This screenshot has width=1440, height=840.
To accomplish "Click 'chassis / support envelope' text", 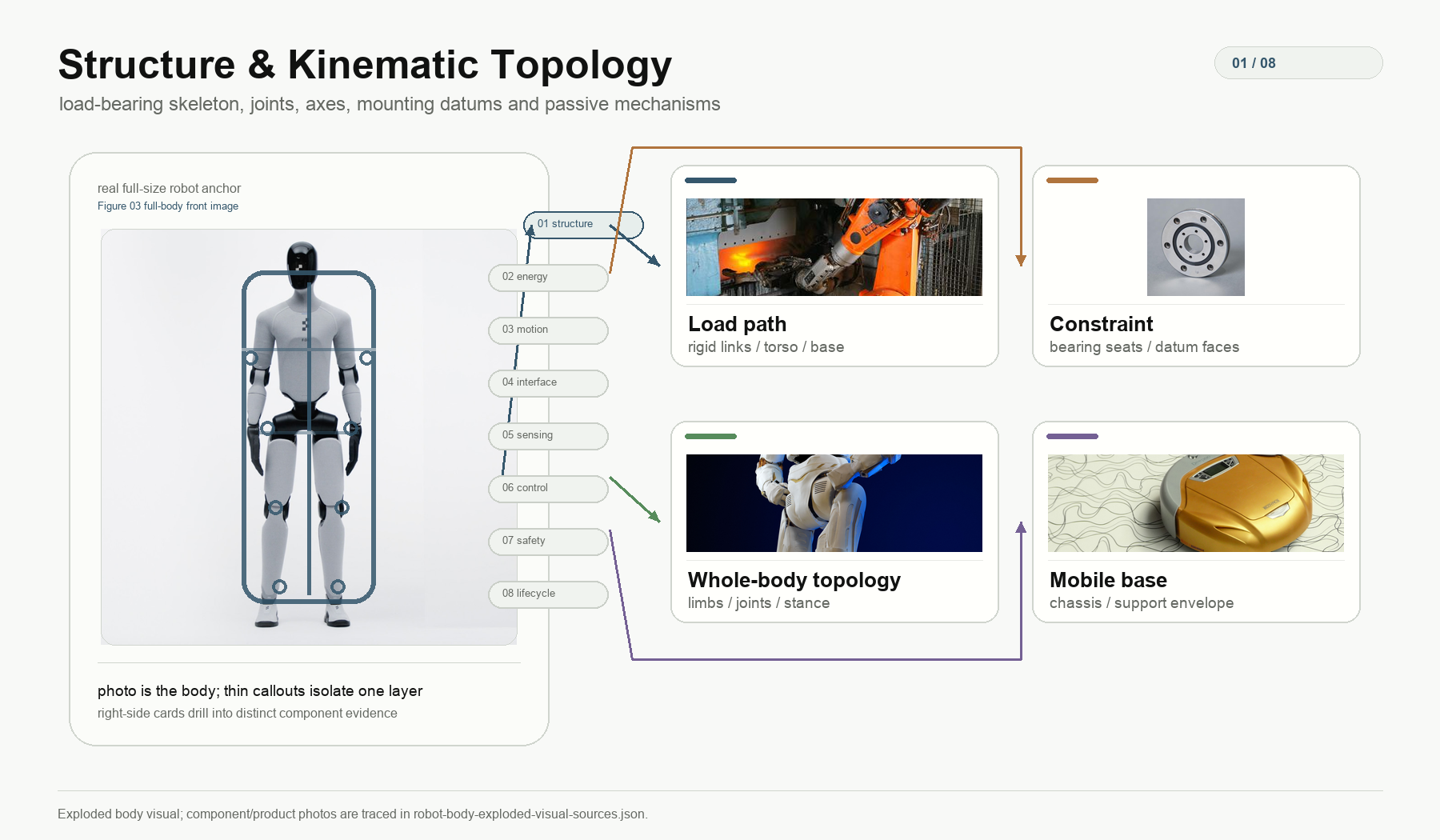I will point(1142,603).
